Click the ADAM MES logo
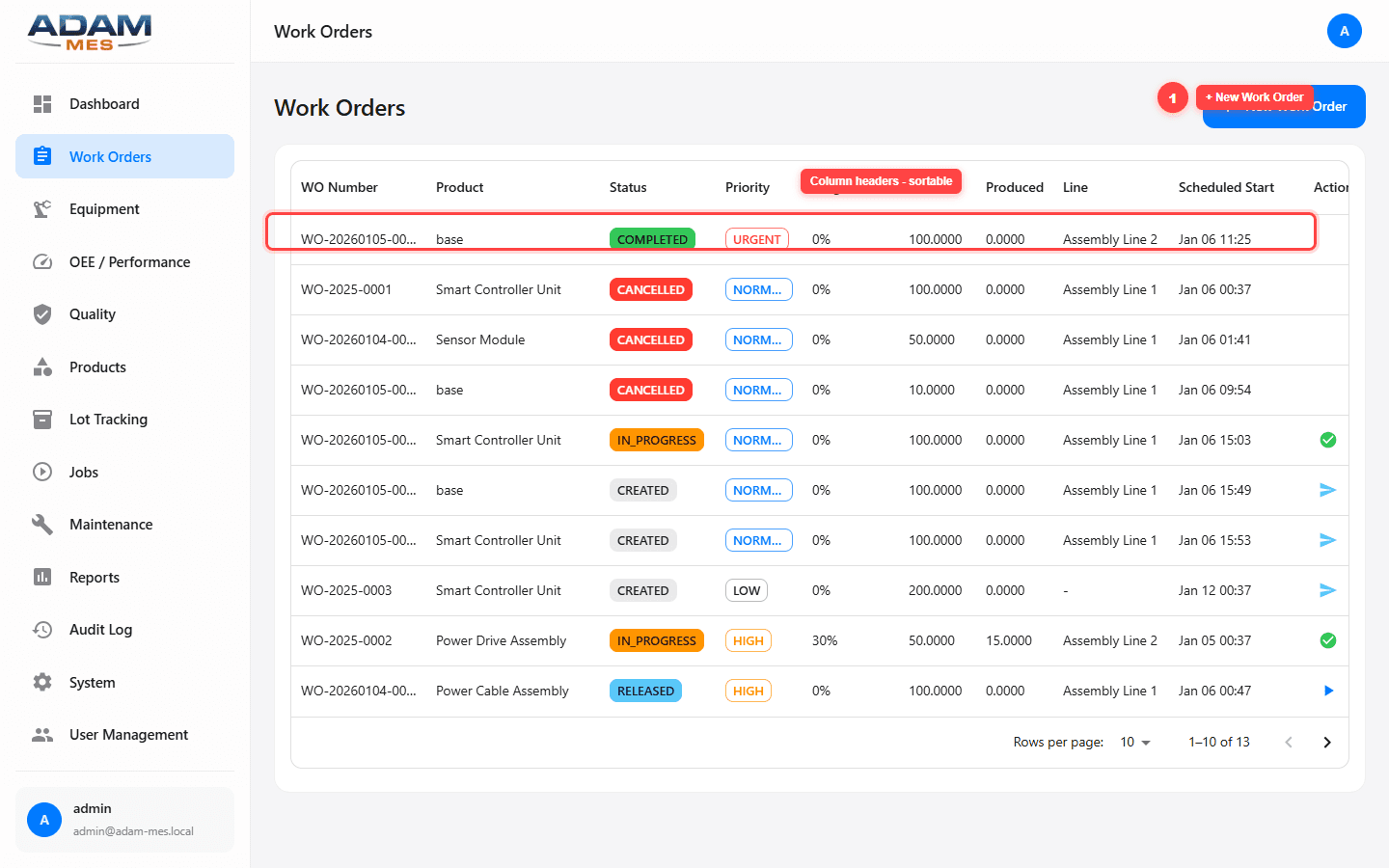Image resolution: width=1389 pixels, height=868 pixels. [89, 31]
